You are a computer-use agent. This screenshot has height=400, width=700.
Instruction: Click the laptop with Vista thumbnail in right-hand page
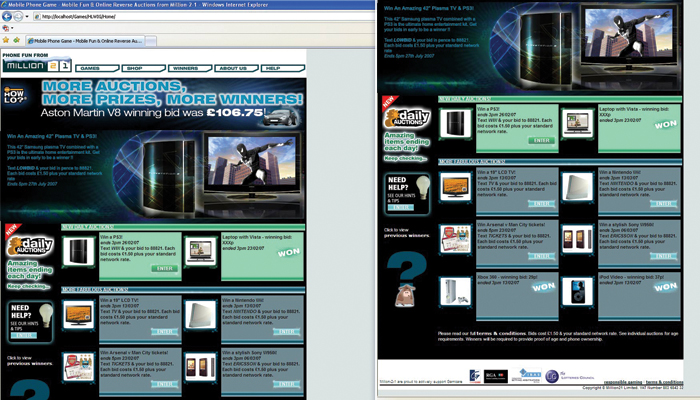coord(577,123)
